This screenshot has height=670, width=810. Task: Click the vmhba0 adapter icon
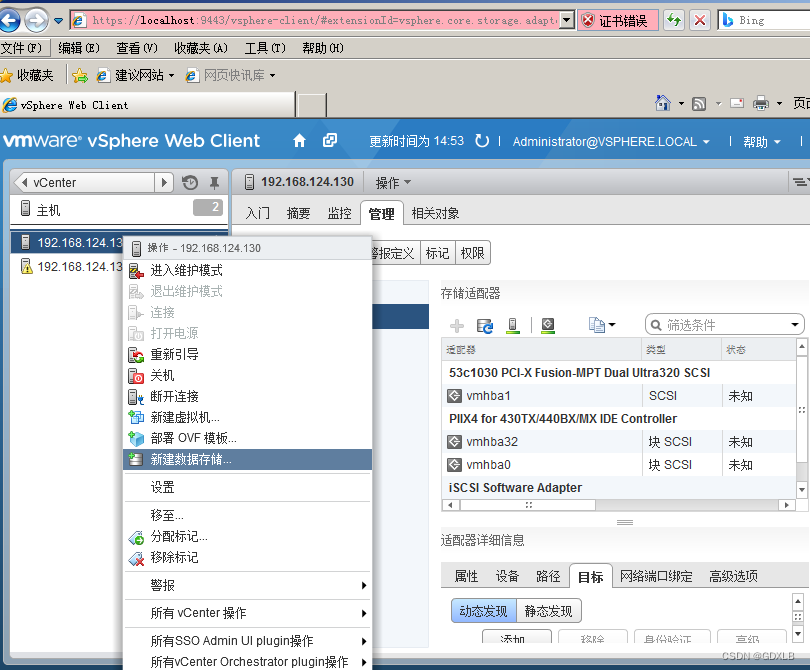(x=454, y=465)
